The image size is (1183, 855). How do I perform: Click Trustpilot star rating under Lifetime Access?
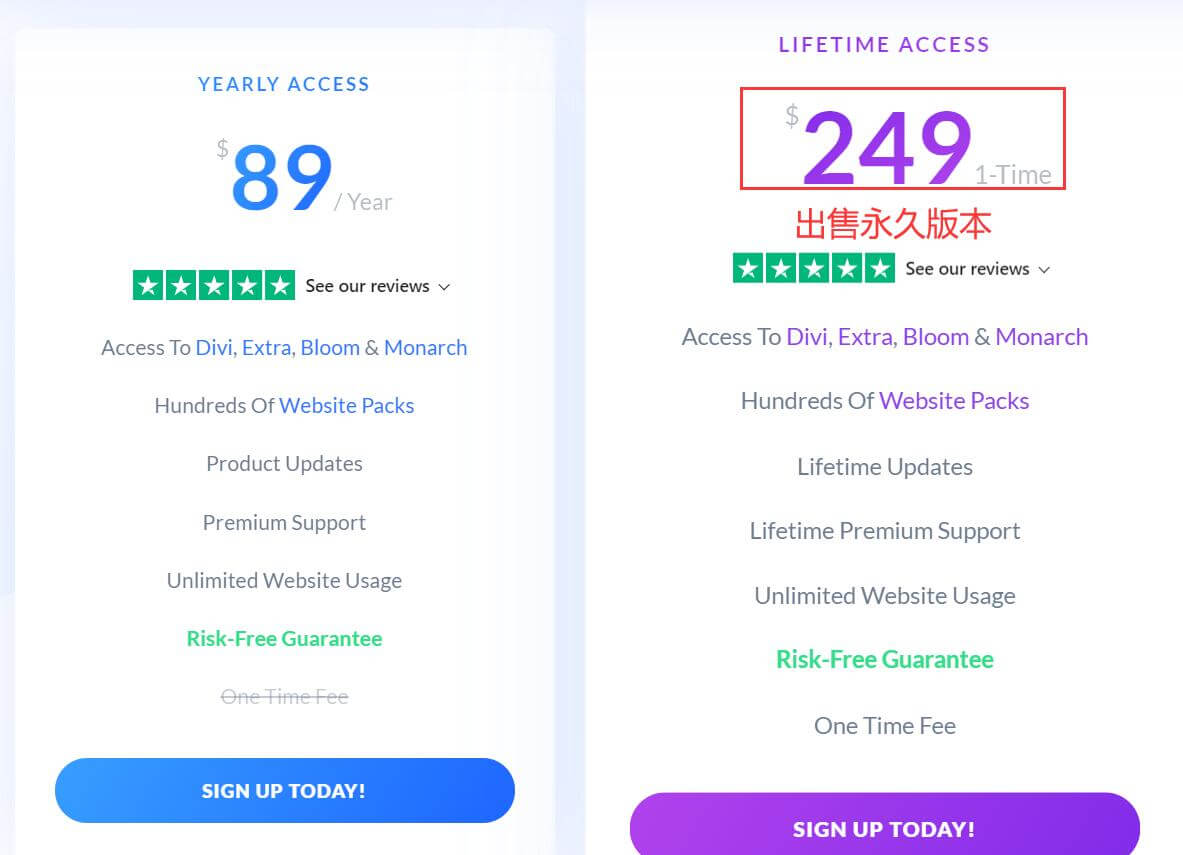(813, 269)
